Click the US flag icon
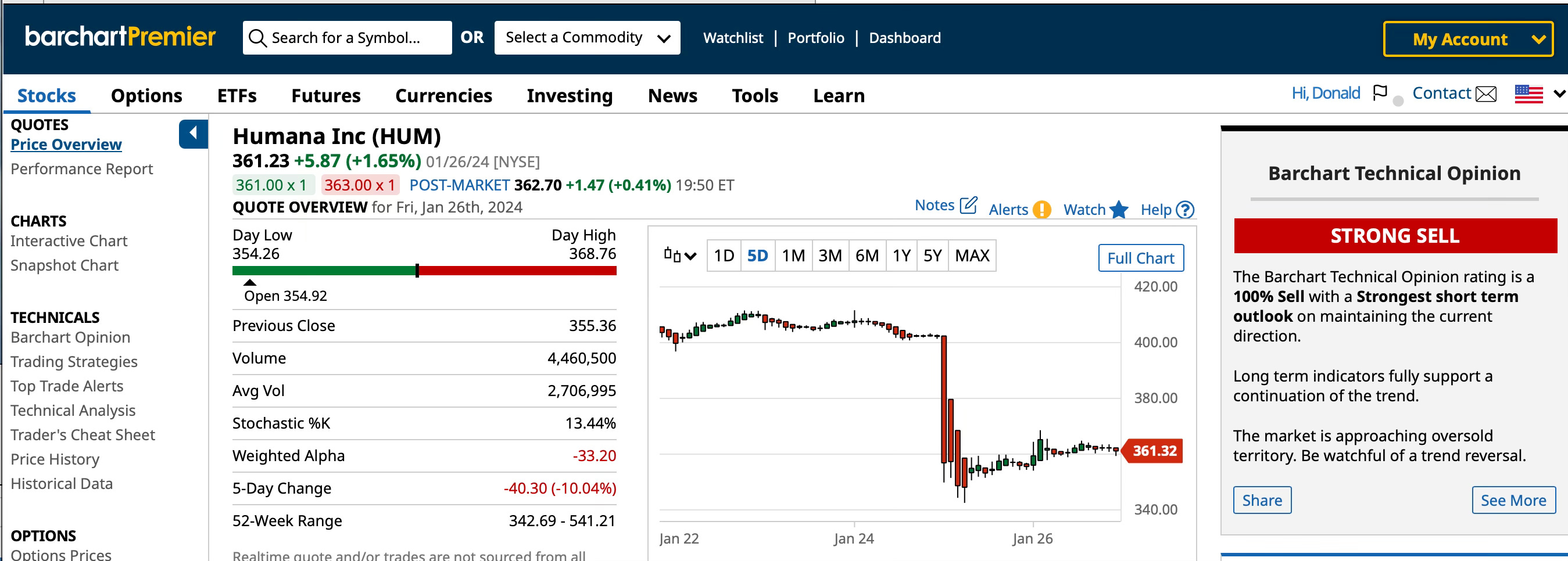 1528,93
